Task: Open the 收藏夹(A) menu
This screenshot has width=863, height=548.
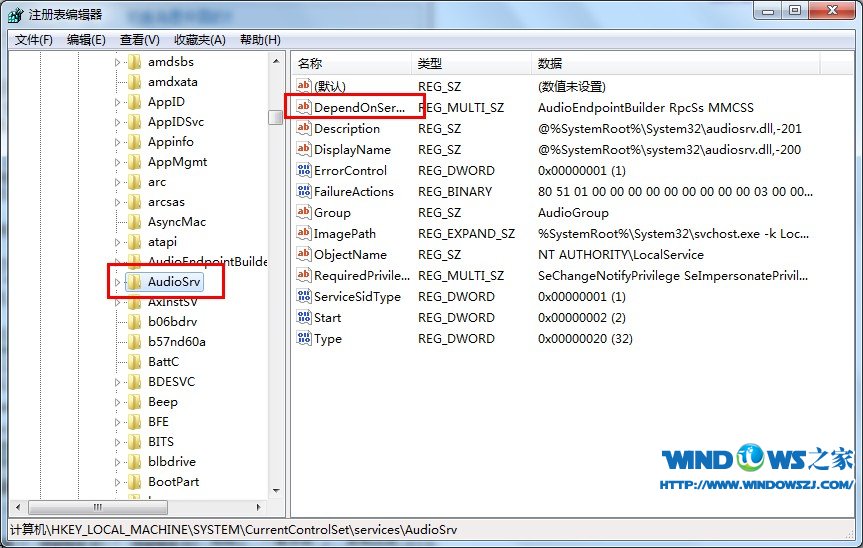Action: (x=199, y=40)
